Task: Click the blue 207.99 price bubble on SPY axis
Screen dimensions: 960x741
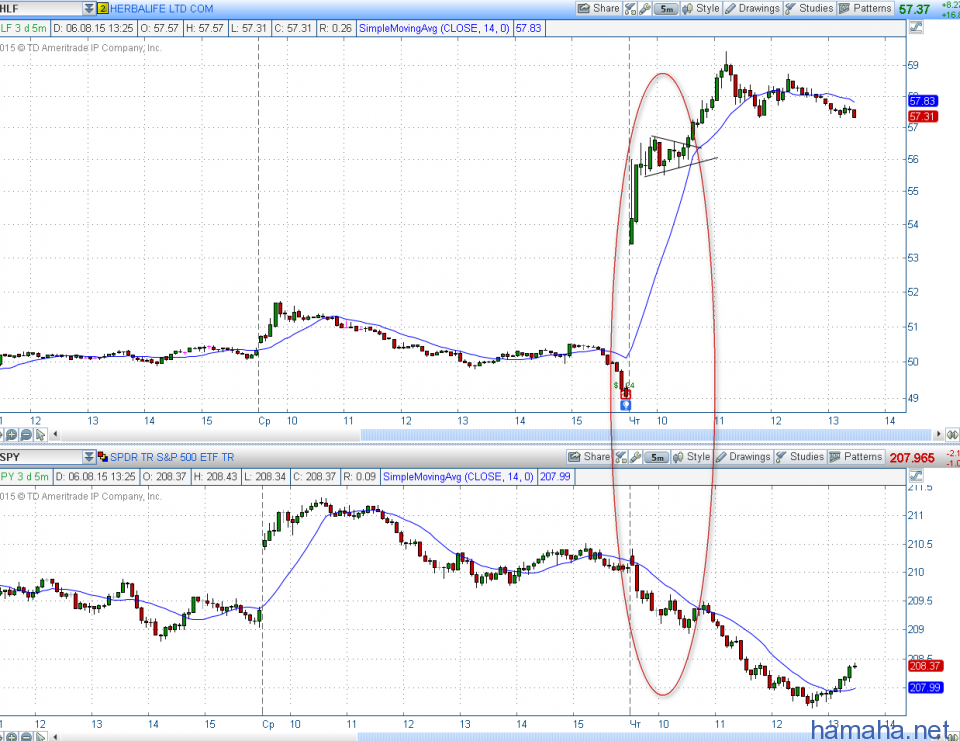Action: 925,687
